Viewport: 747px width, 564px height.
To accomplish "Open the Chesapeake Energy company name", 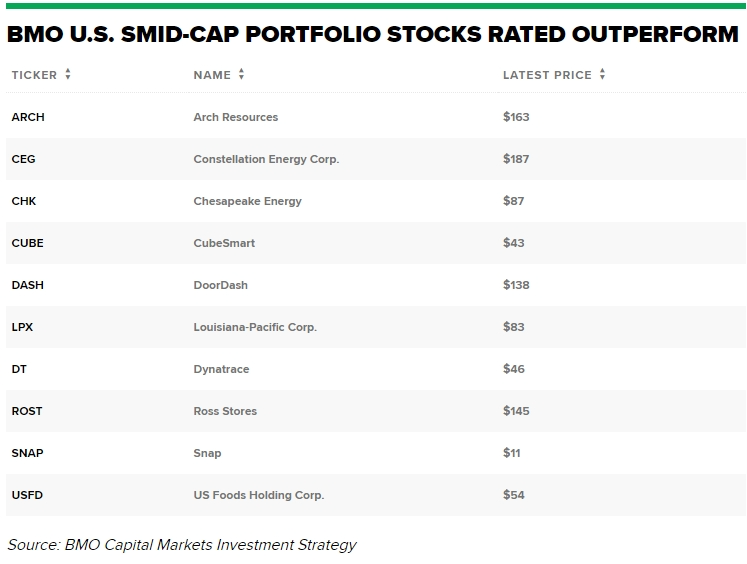I will (x=247, y=201).
